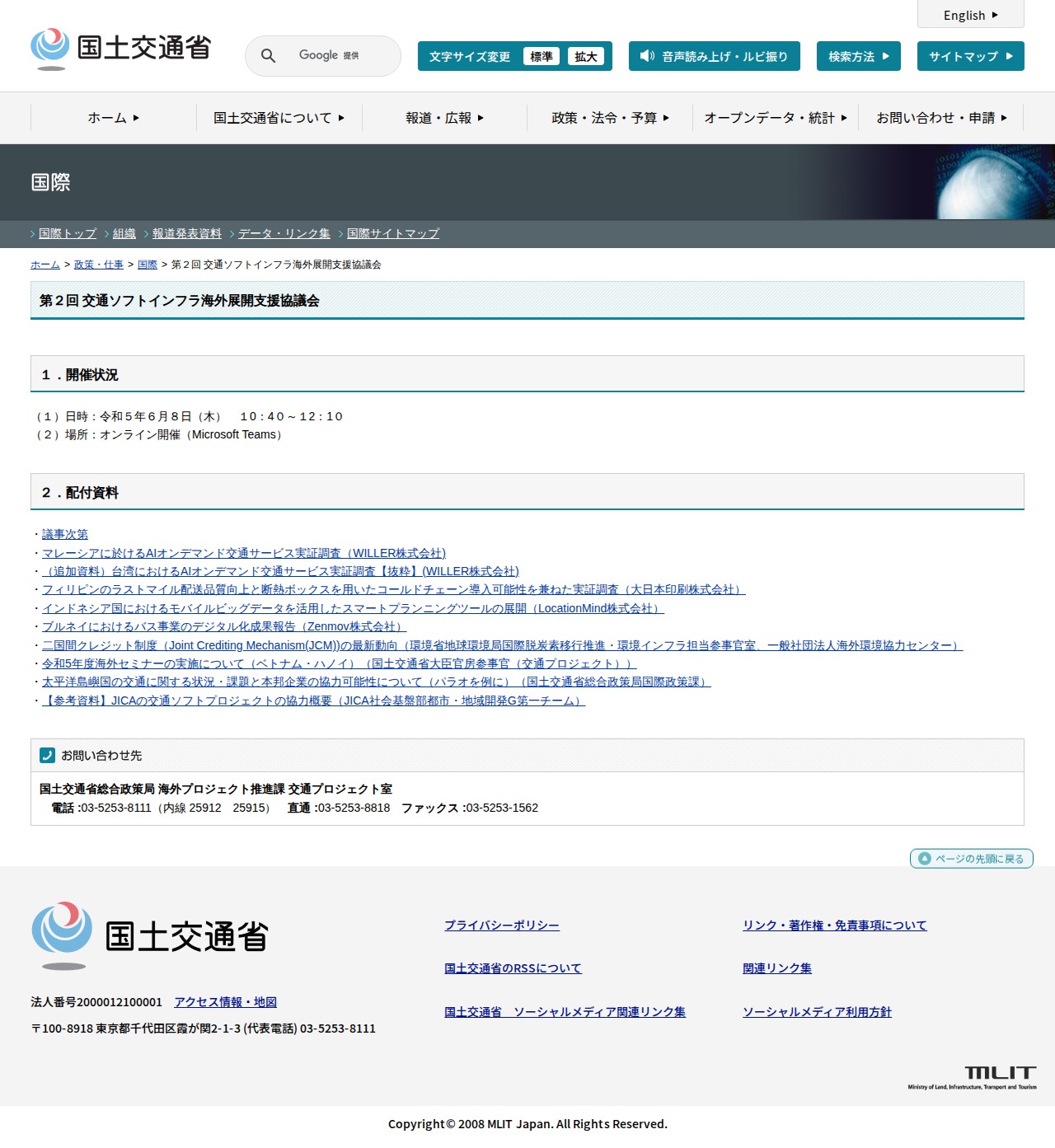The height and width of the screenshot is (1148, 1055).
Task: Click 音声読み上げ・ルビ振り button
Action: point(715,56)
